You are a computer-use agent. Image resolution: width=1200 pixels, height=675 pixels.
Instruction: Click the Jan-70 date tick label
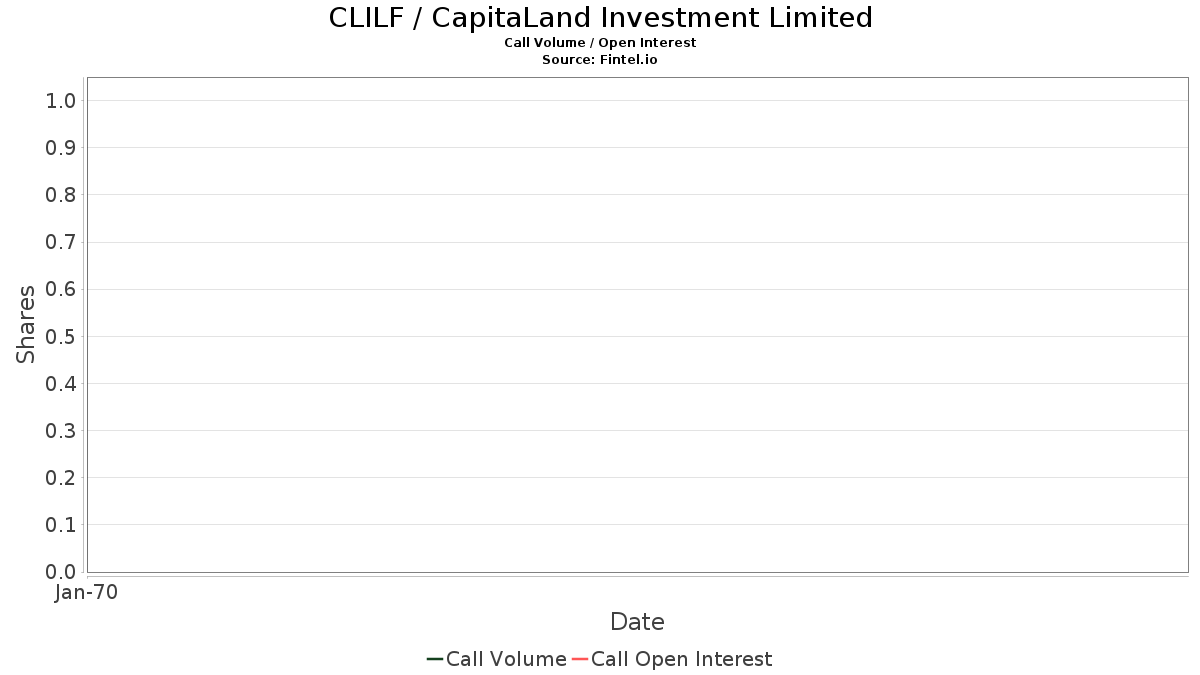pyautogui.click(x=86, y=593)
